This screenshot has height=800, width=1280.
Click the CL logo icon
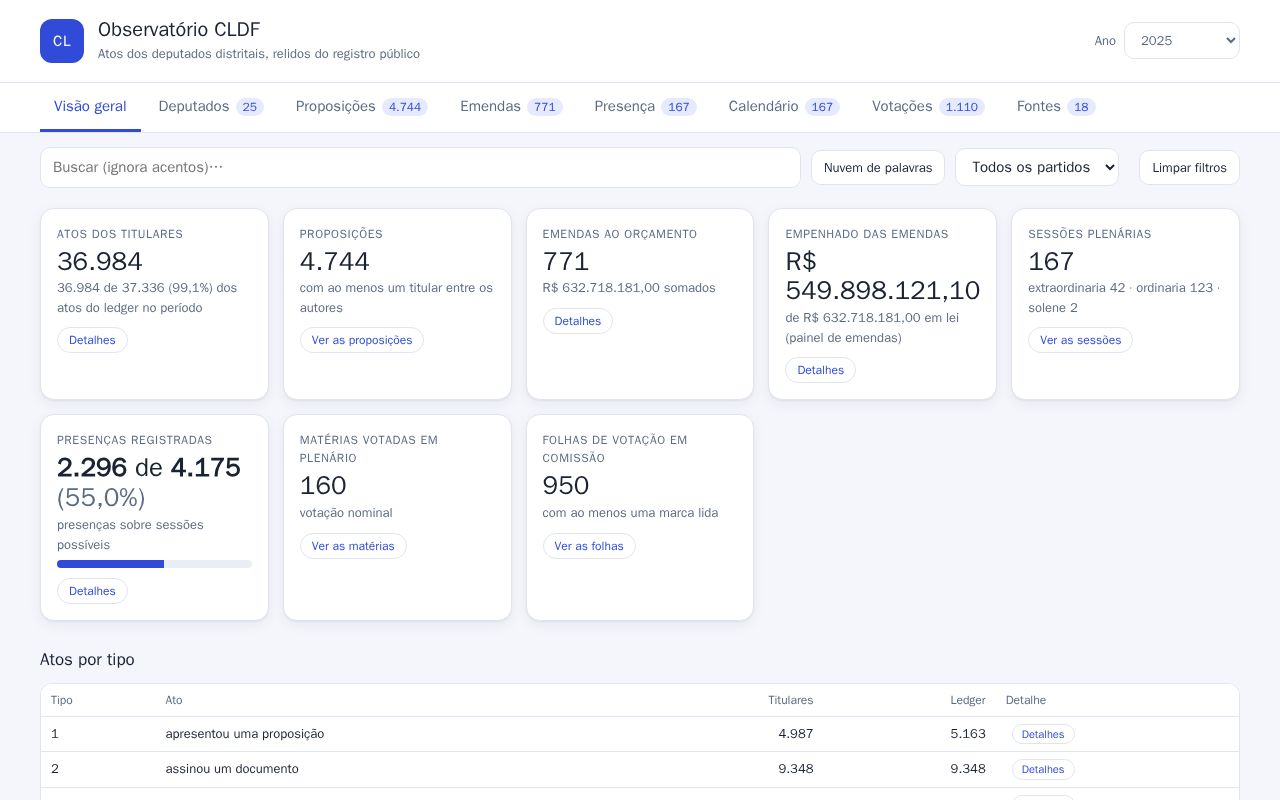click(62, 41)
